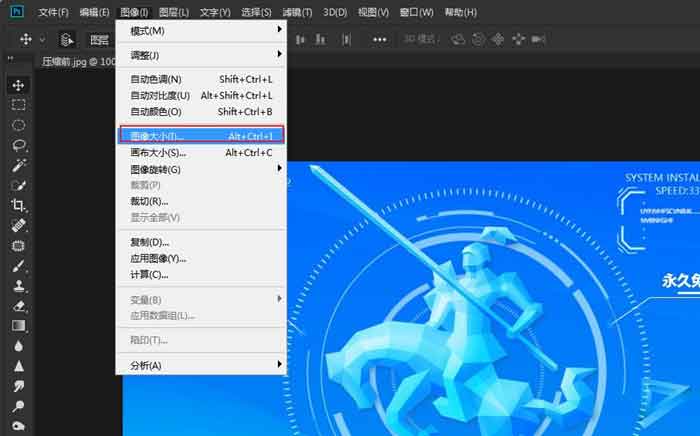Screen dimensions: 700x436
Task: Click the 3D rotate mode icon
Action: tap(458, 40)
